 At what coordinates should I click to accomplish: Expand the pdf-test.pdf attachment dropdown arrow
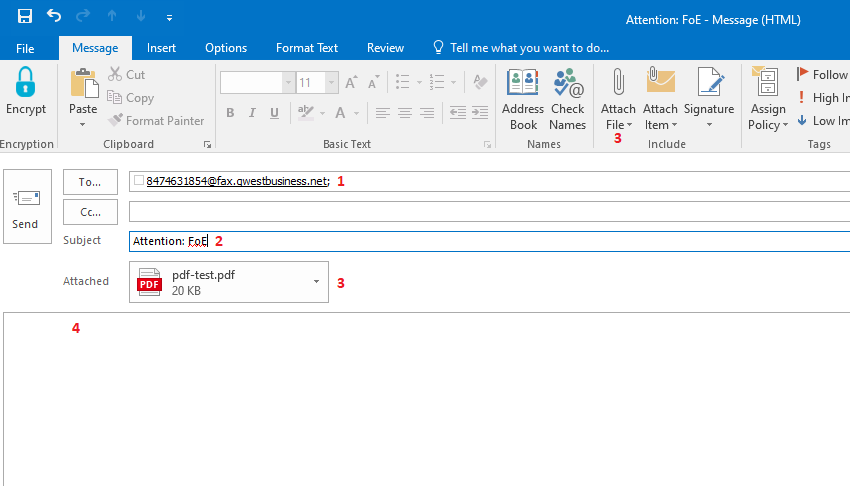317,282
